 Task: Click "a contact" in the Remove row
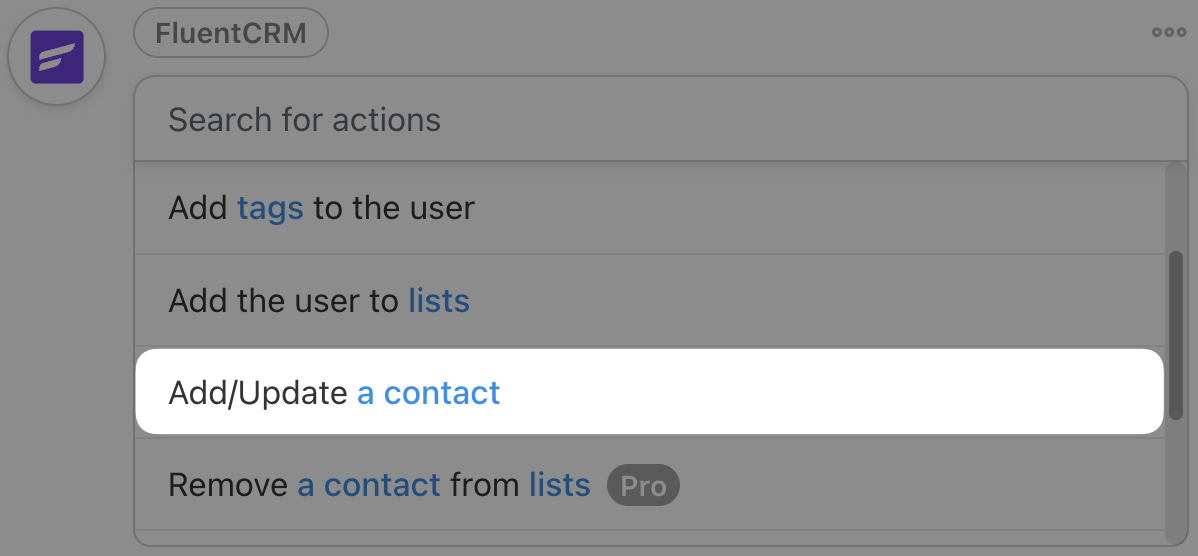tap(369, 486)
